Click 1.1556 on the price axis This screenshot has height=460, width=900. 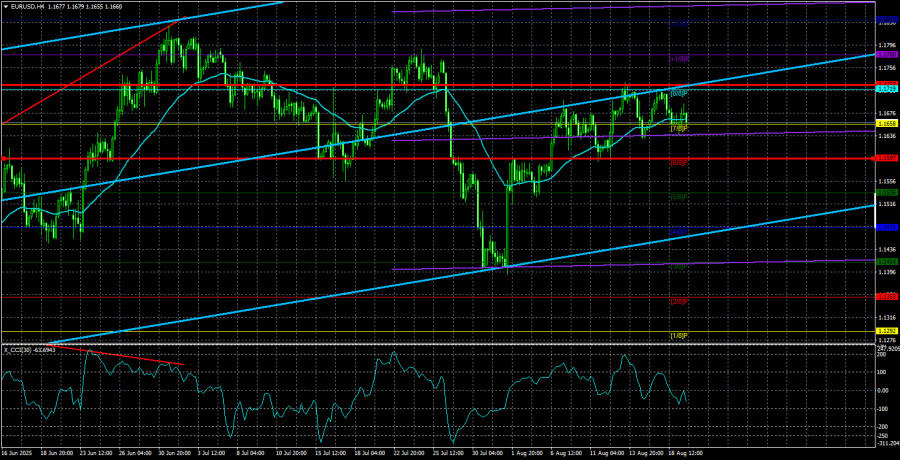pyautogui.click(x=887, y=181)
